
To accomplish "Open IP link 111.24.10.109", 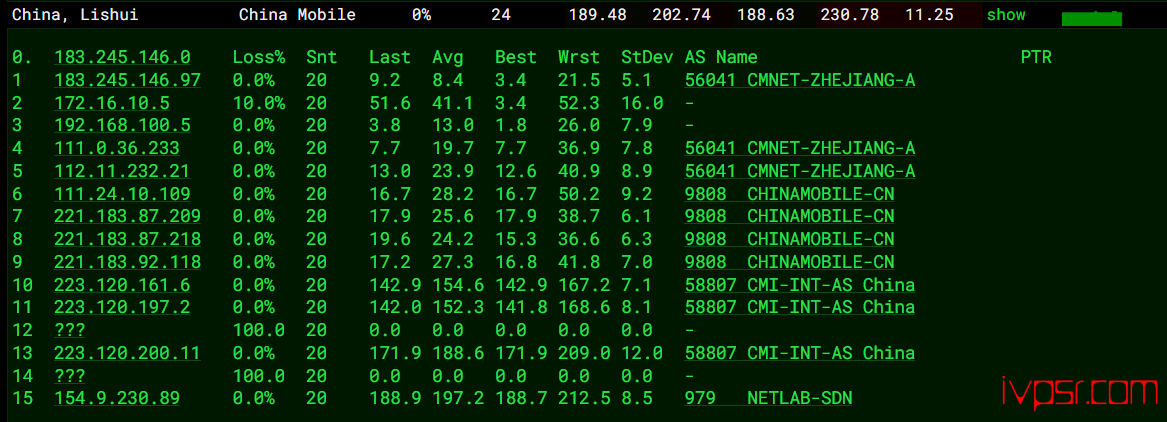I will [122, 194].
